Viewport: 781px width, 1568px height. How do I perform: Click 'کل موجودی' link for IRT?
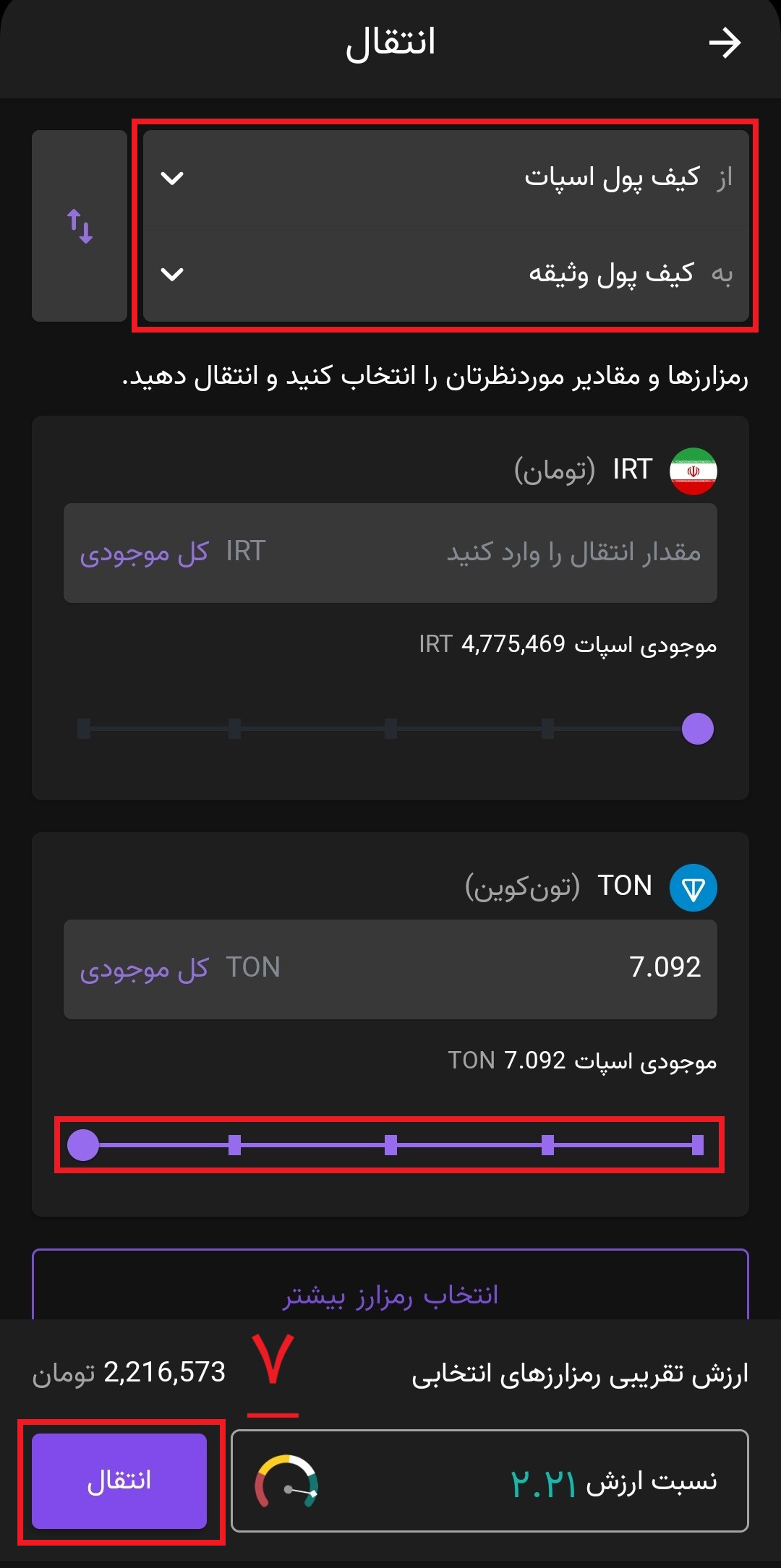click(144, 552)
